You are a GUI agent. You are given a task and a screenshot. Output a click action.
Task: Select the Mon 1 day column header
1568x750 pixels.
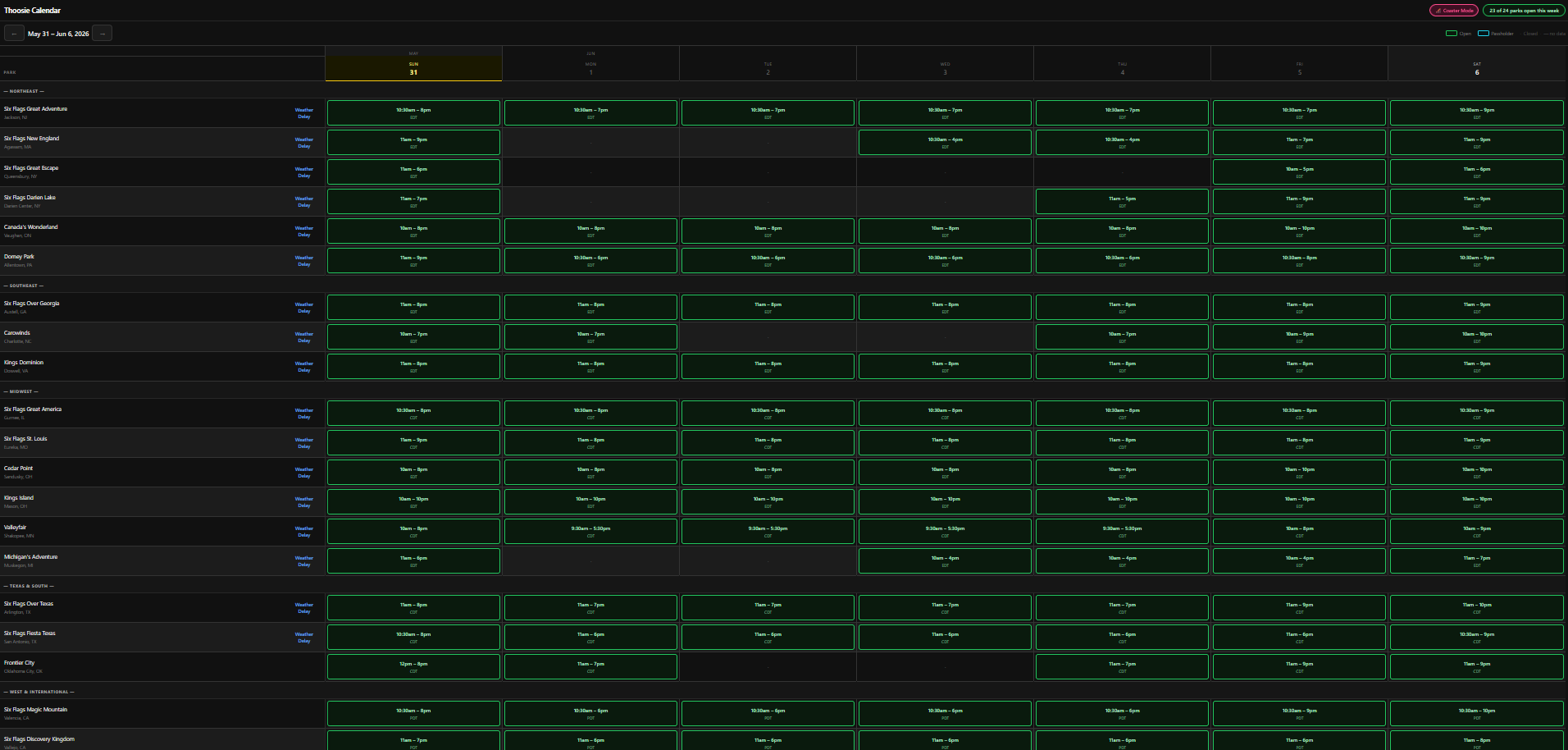coord(590,68)
